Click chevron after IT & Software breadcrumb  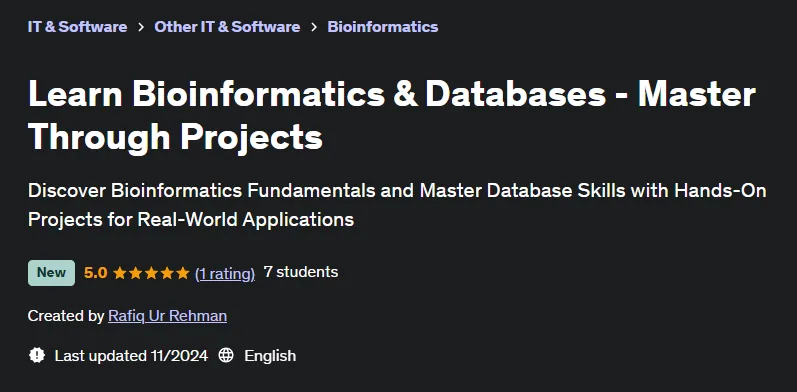(x=141, y=27)
